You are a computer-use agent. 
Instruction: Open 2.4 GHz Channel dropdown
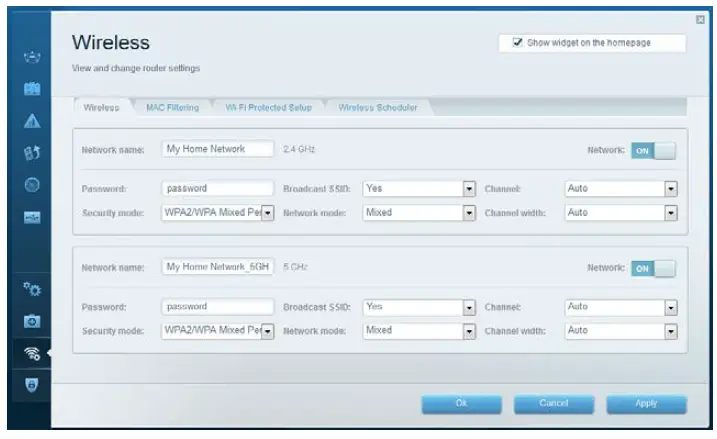click(621, 188)
